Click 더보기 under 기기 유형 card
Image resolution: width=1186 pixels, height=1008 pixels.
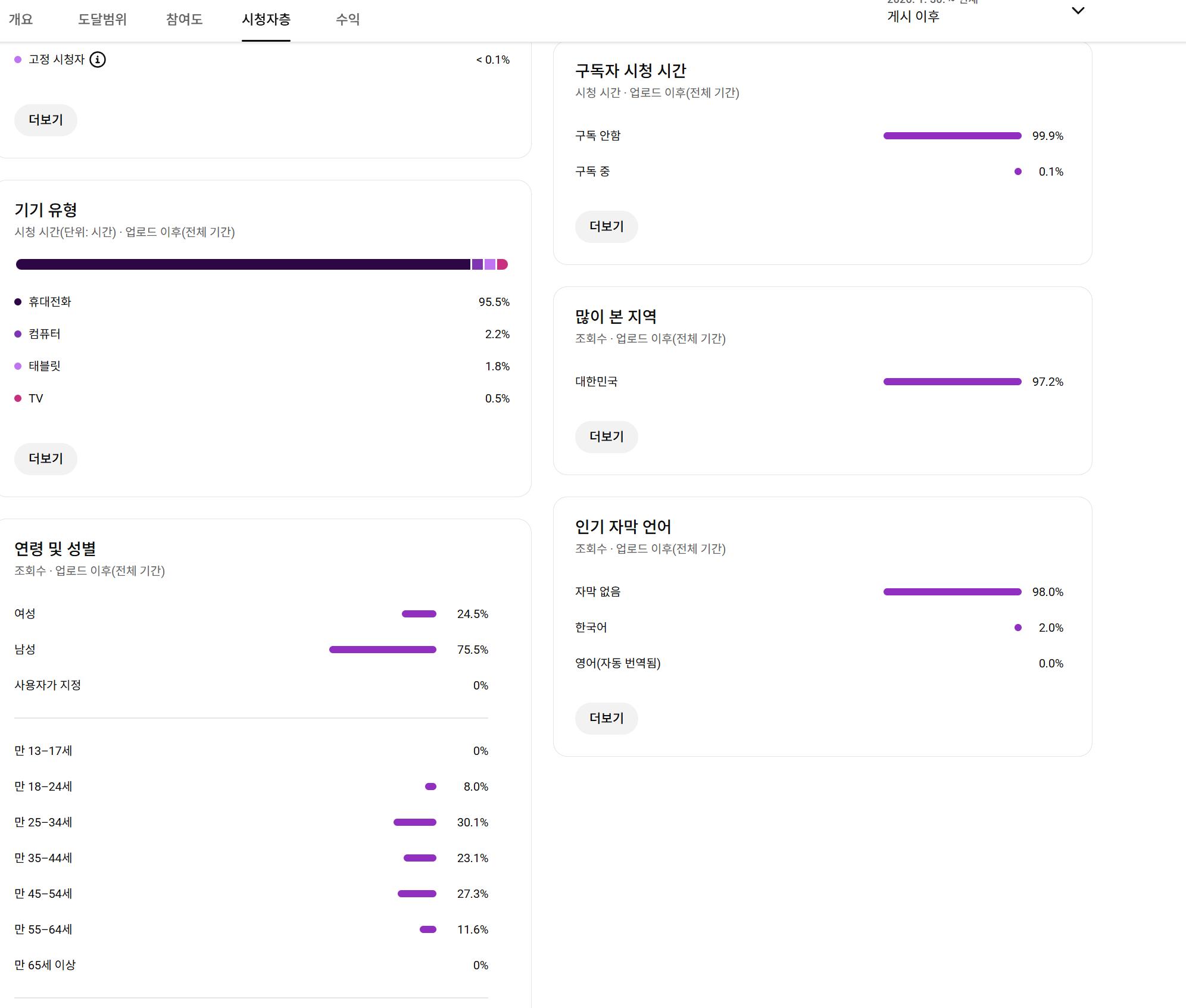click(x=46, y=458)
